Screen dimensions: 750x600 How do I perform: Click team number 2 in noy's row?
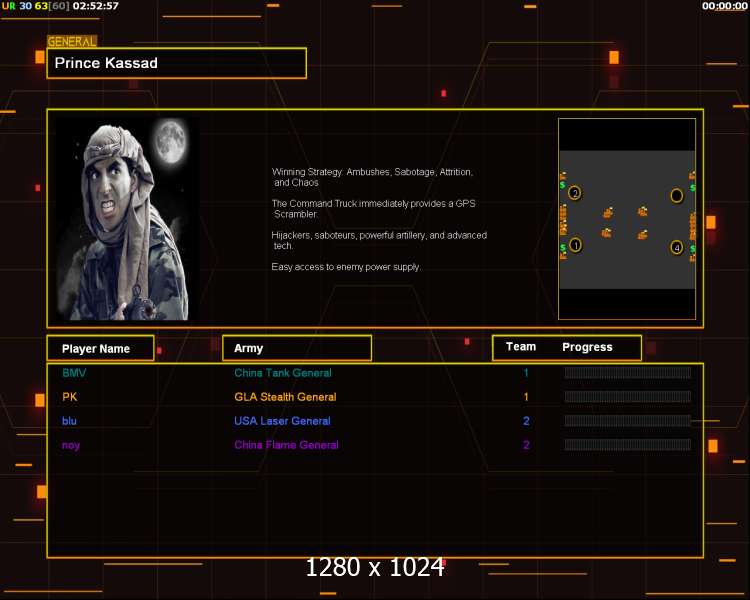526,444
